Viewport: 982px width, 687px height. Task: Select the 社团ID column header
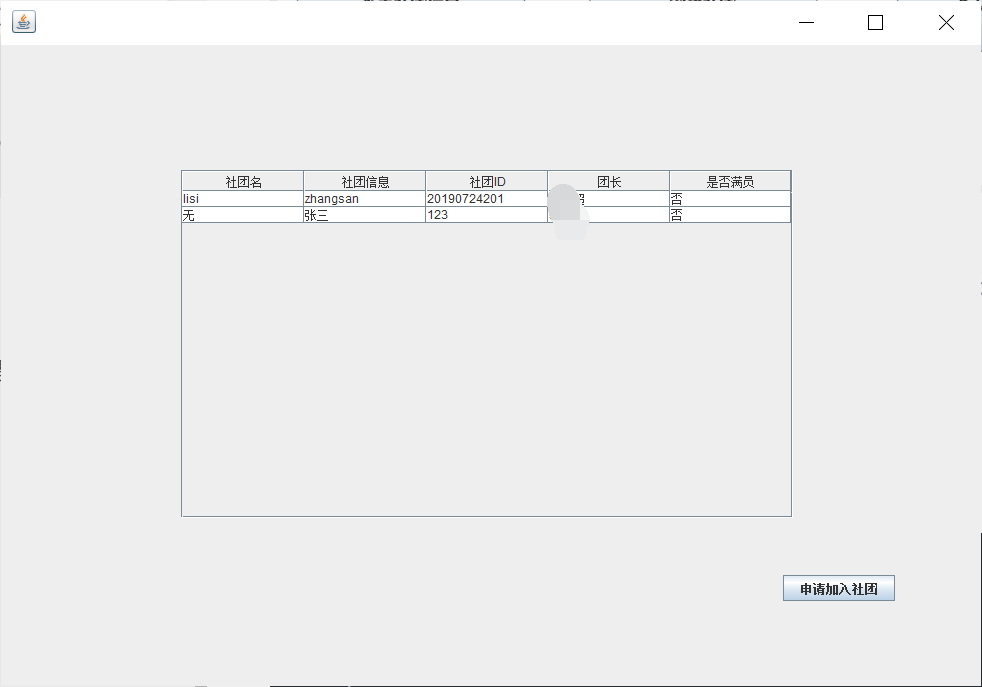(x=487, y=181)
